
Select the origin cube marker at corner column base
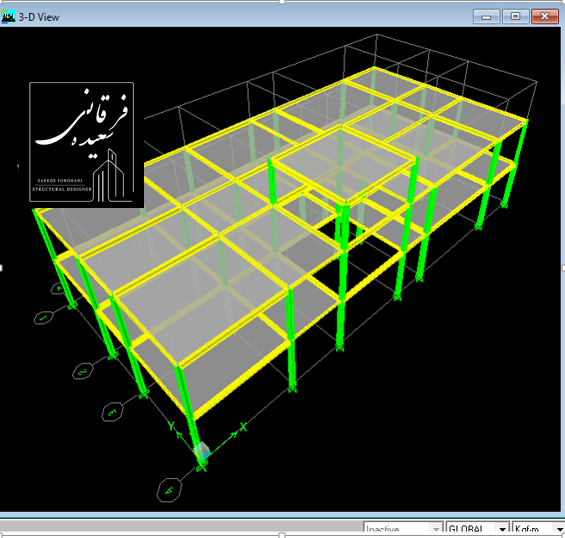point(202,450)
